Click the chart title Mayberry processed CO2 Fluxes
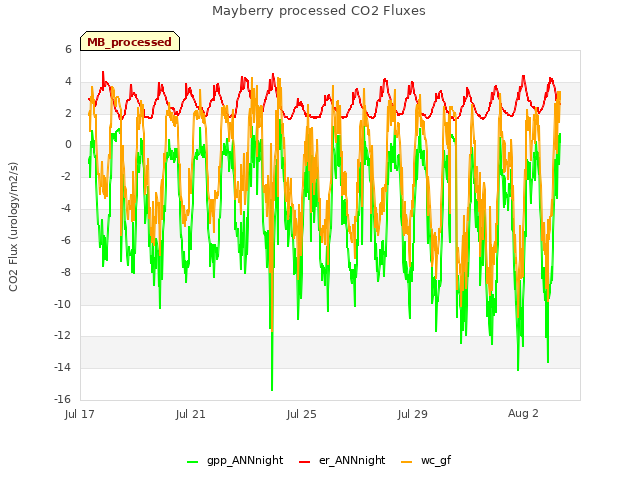 (319, 11)
